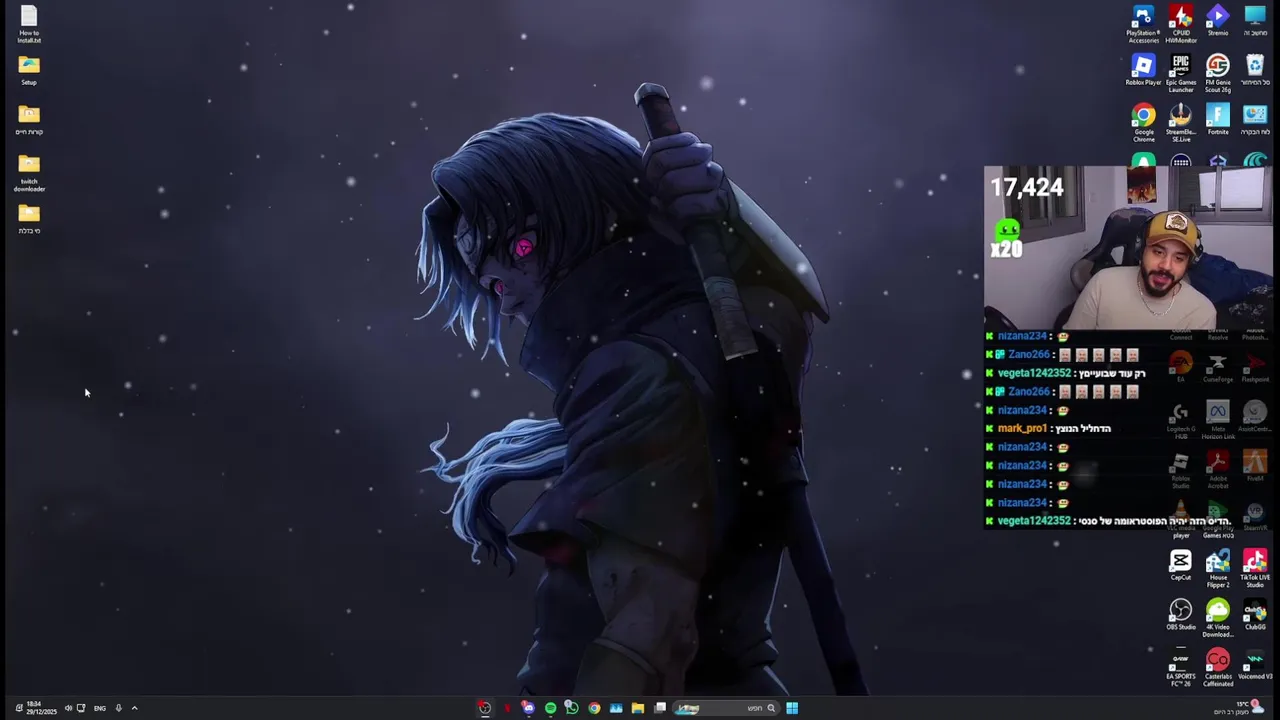
Task: Open ClubGG desktop shortcut
Action: tap(1255, 615)
